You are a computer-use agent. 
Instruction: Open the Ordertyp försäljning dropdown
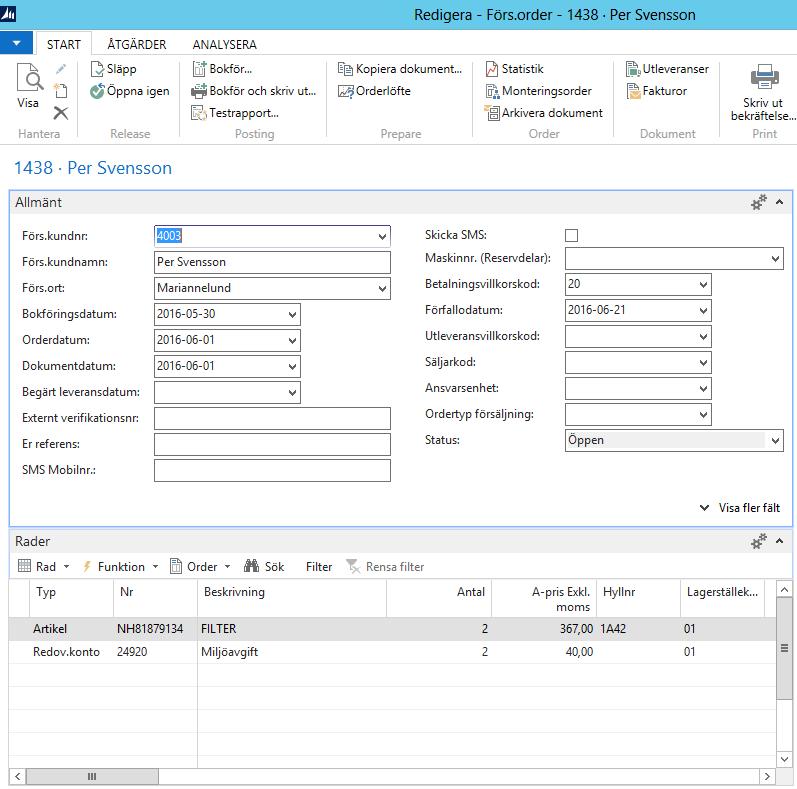[x=703, y=415]
